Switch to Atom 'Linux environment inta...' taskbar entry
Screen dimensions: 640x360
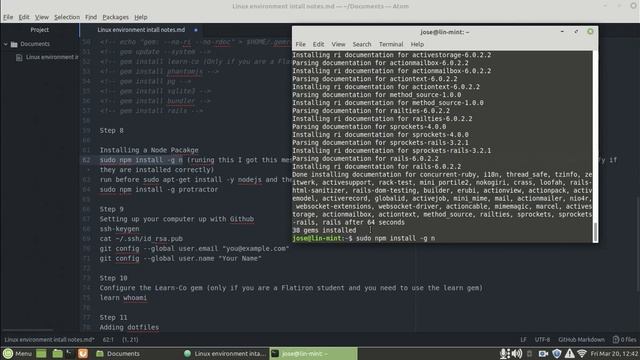pyautogui.click(x=225, y=353)
